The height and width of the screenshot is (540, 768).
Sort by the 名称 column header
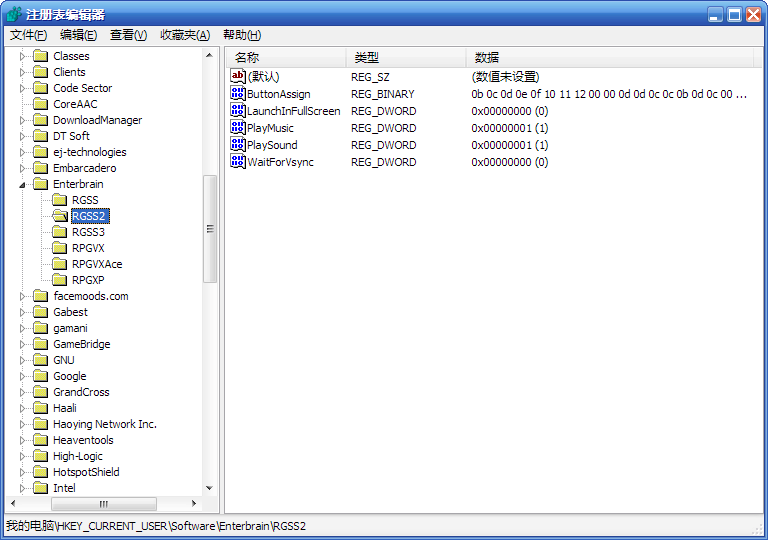286,57
